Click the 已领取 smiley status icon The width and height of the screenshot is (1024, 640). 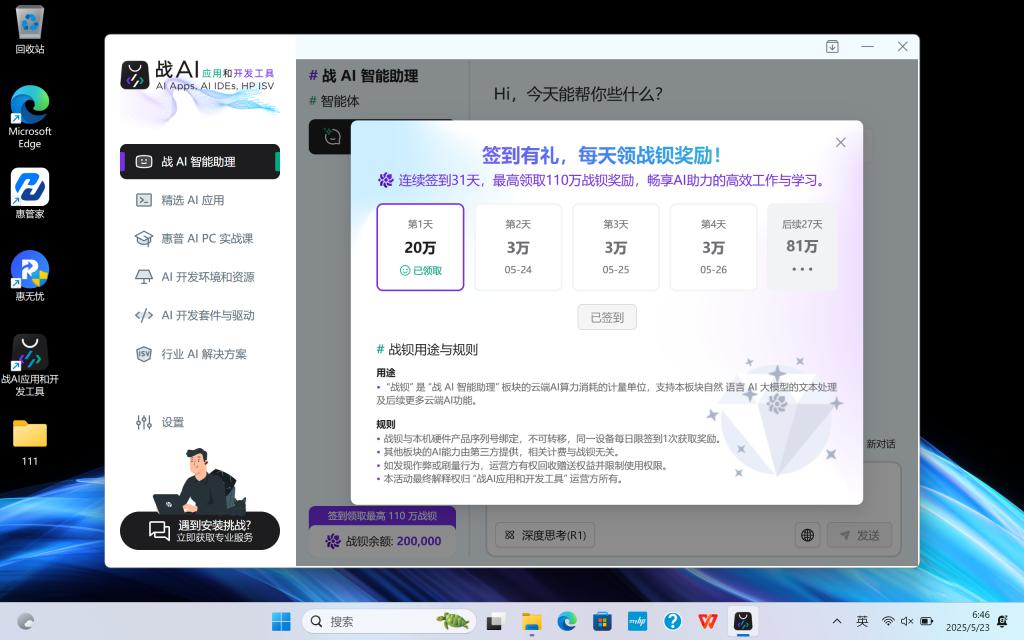coord(405,270)
